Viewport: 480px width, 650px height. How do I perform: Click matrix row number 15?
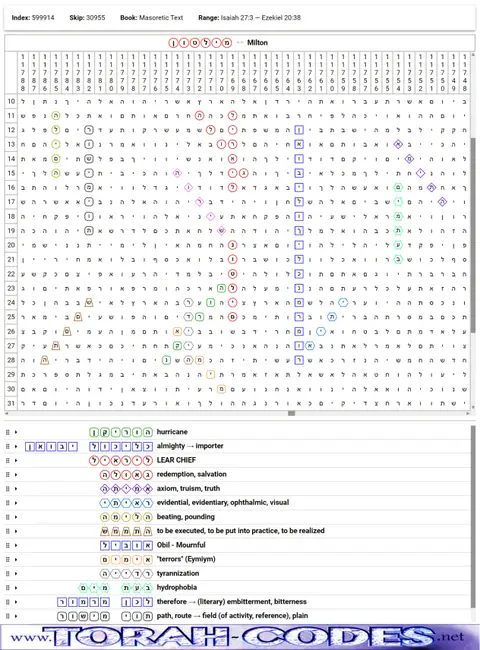(x=11, y=173)
